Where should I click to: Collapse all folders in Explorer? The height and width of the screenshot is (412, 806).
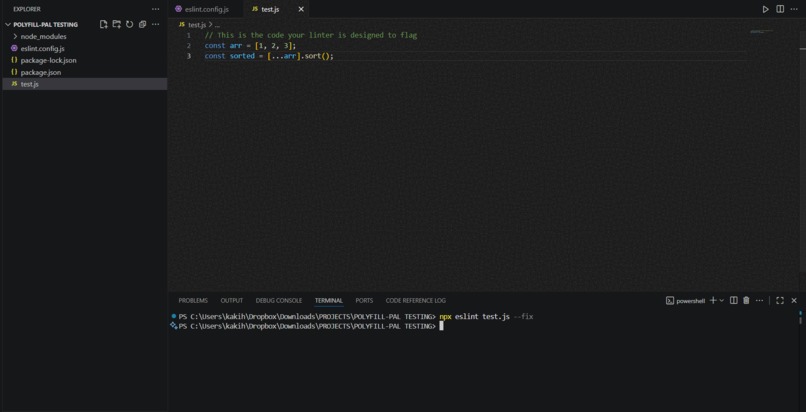pyautogui.click(x=142, y=24)
